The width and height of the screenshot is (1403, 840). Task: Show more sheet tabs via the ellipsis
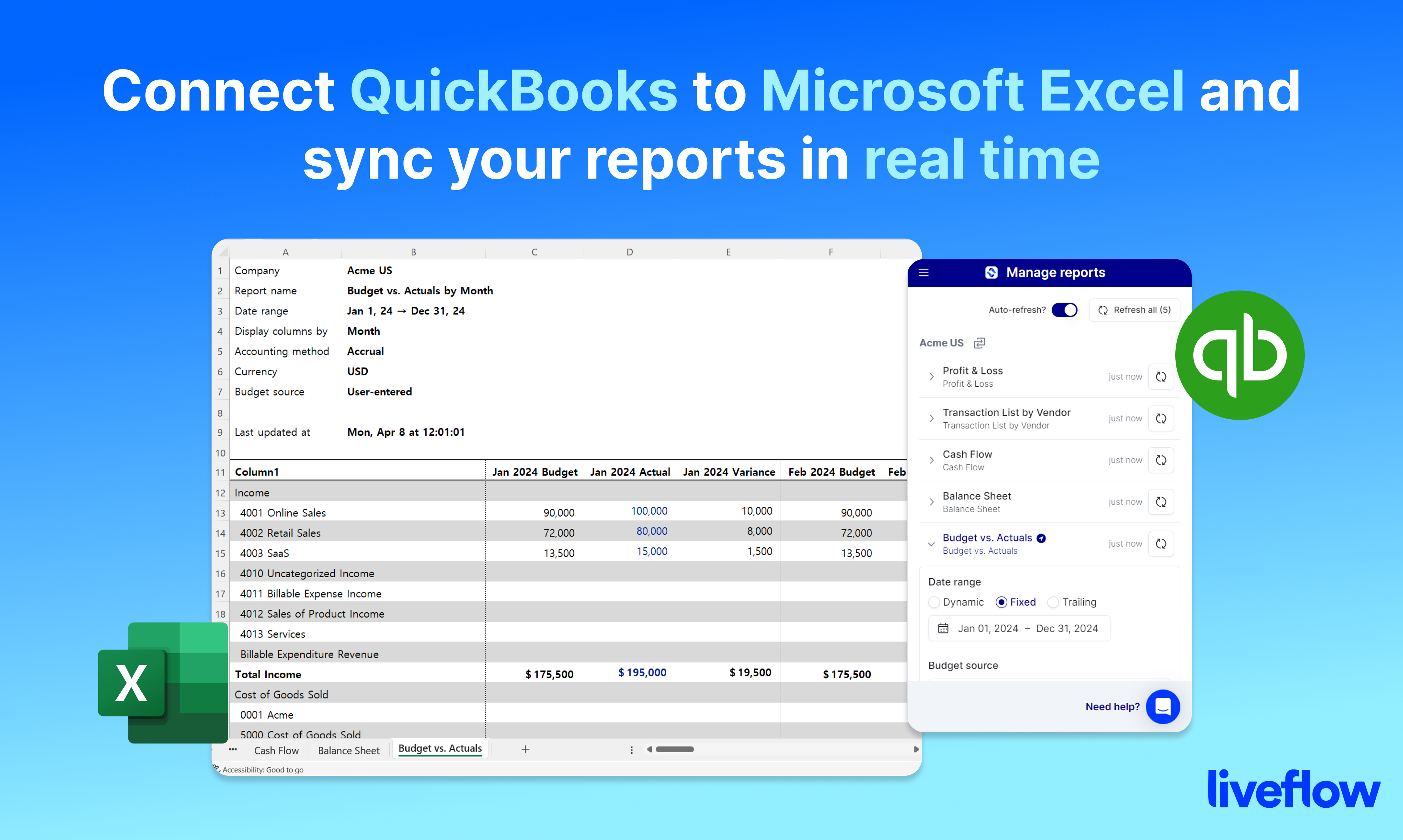[233, 749]
